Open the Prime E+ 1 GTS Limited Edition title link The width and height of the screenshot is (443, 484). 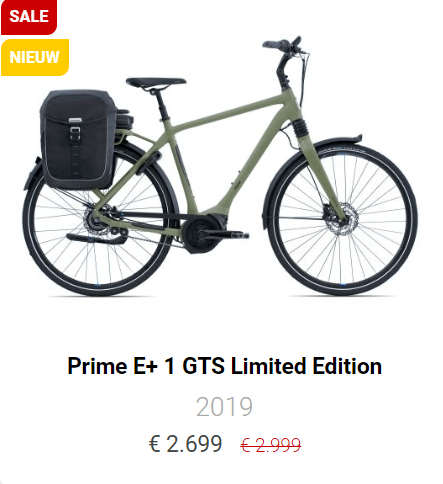coord(224,366)
